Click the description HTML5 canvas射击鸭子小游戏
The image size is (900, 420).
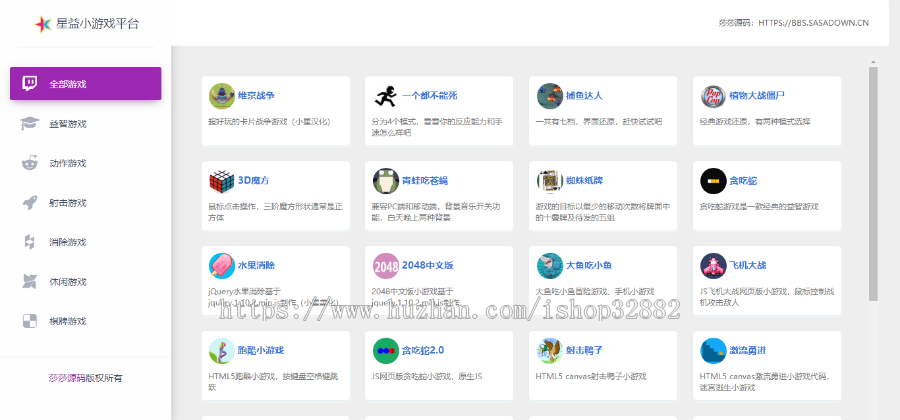(591, 376)
